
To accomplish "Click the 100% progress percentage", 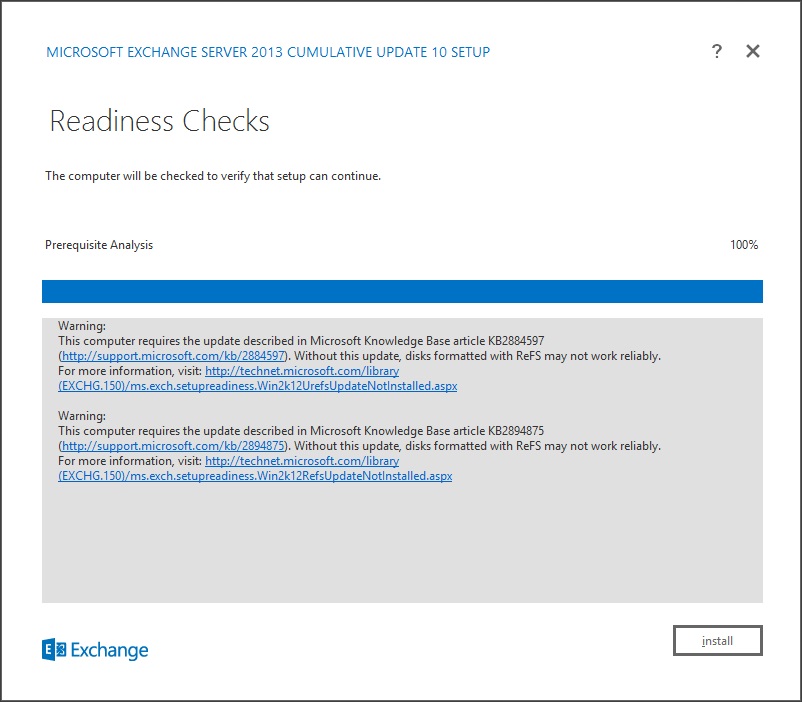I will pos(744,245).
